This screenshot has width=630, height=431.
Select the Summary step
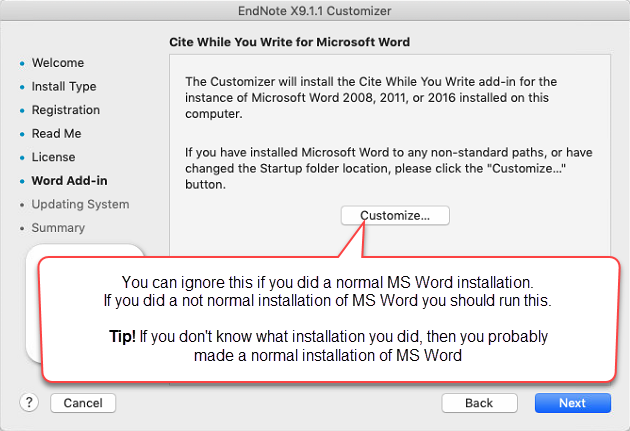(x=58, y=228)
